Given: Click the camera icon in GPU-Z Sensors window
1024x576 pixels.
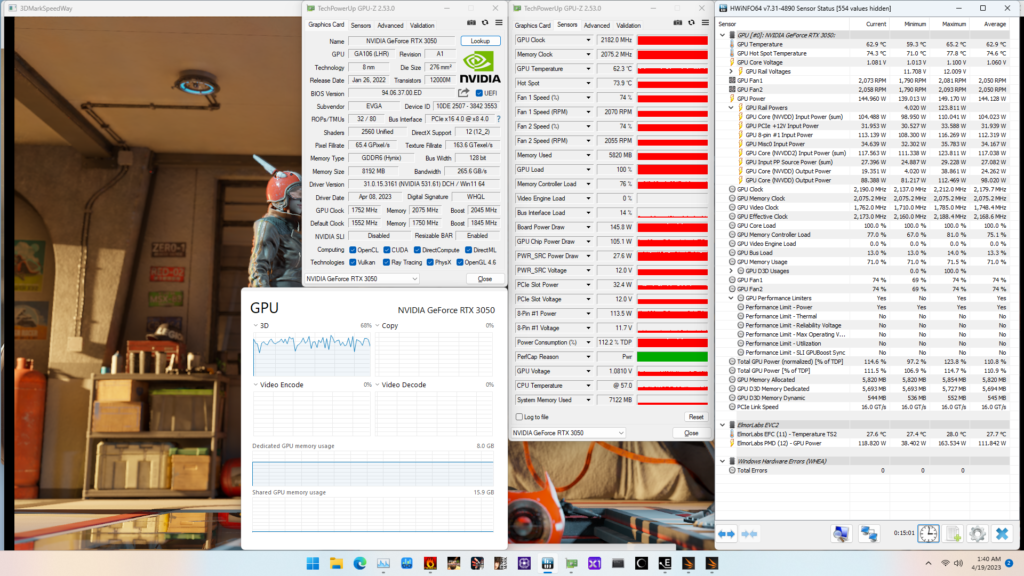Looking at the screenshot, I should click(677, 23).
